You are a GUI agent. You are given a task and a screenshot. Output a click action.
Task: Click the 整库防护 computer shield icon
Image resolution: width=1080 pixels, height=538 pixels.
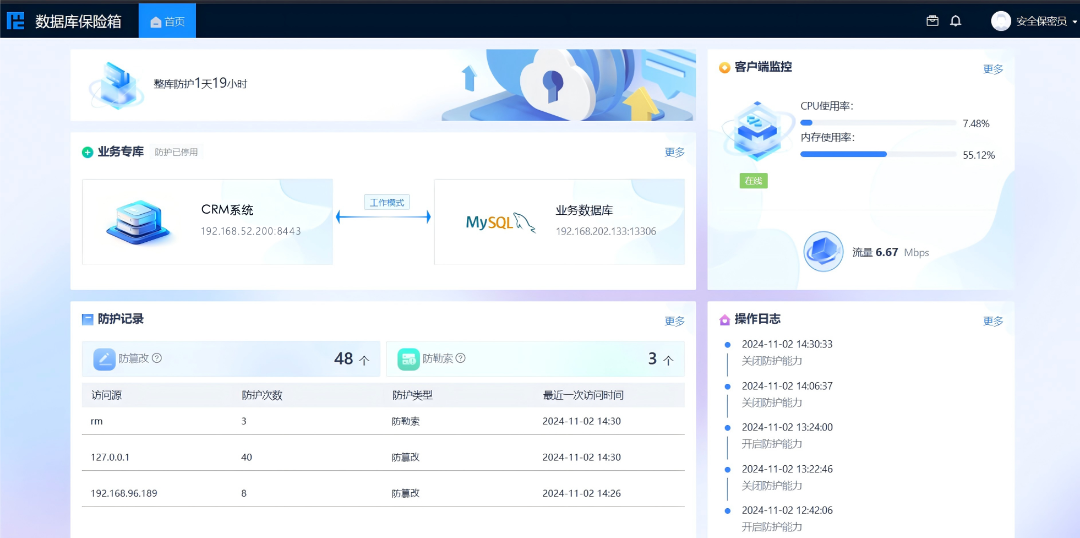pyautogui.click(x=115, y=85)
